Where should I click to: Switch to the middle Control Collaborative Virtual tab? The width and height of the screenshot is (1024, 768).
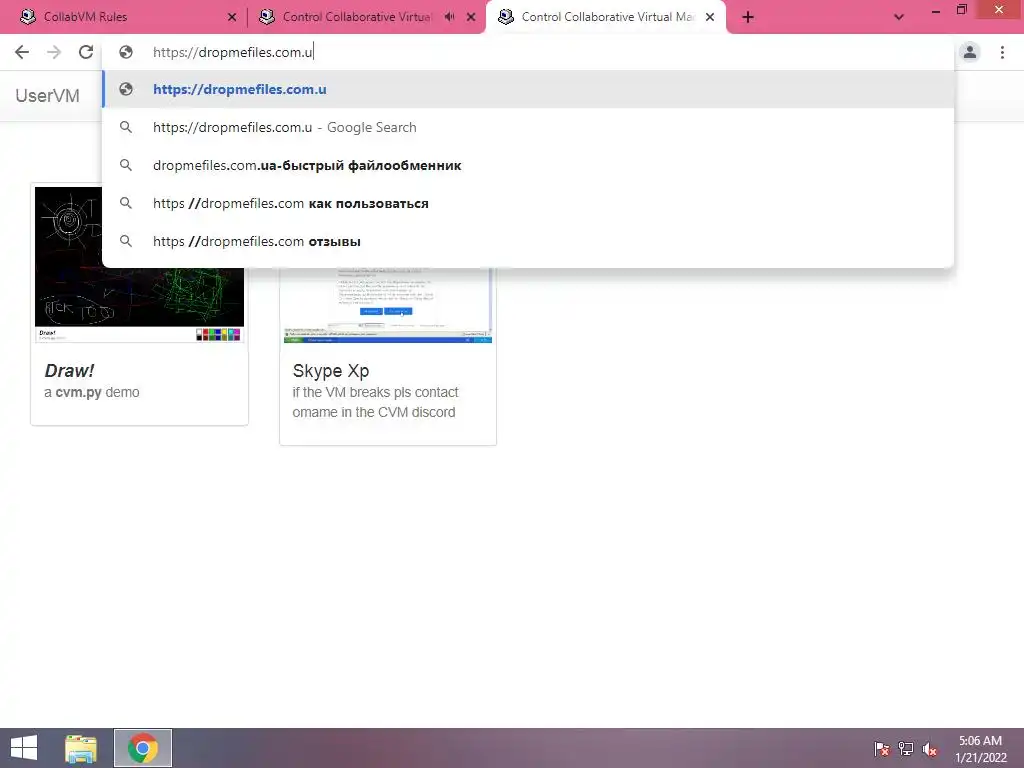357,17
